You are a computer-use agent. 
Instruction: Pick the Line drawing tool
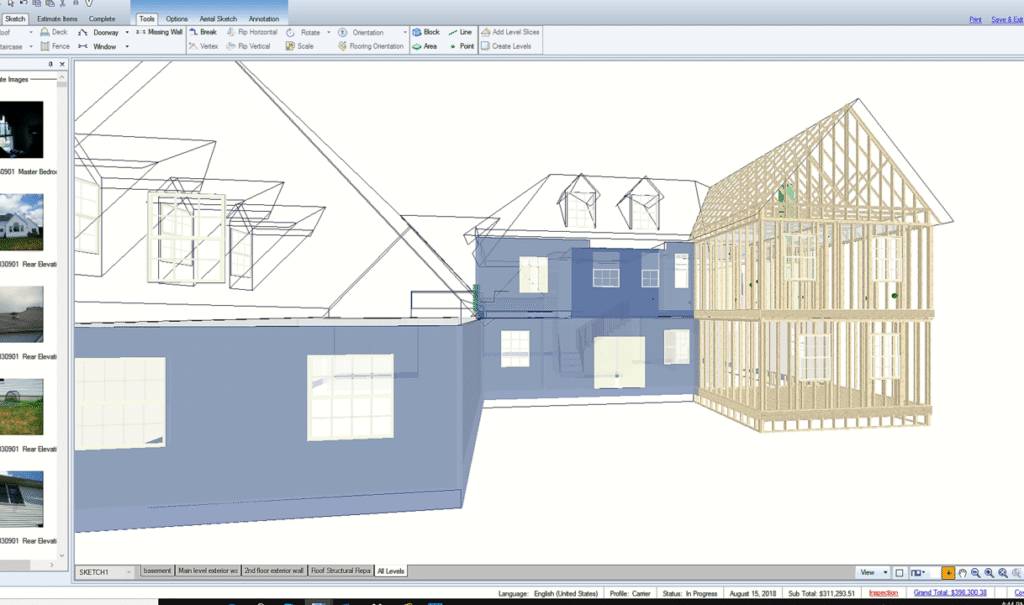tap(460, 32)
